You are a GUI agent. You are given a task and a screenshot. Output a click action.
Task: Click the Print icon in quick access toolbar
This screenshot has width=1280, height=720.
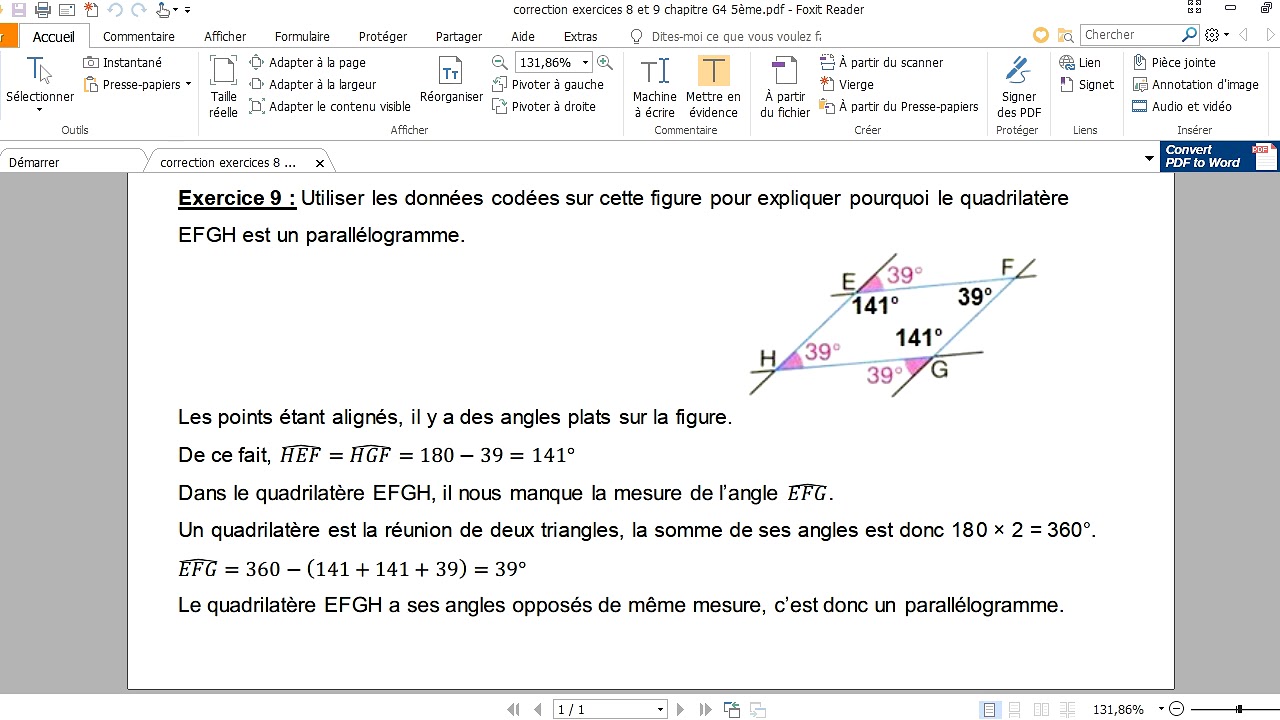point(43,10)
